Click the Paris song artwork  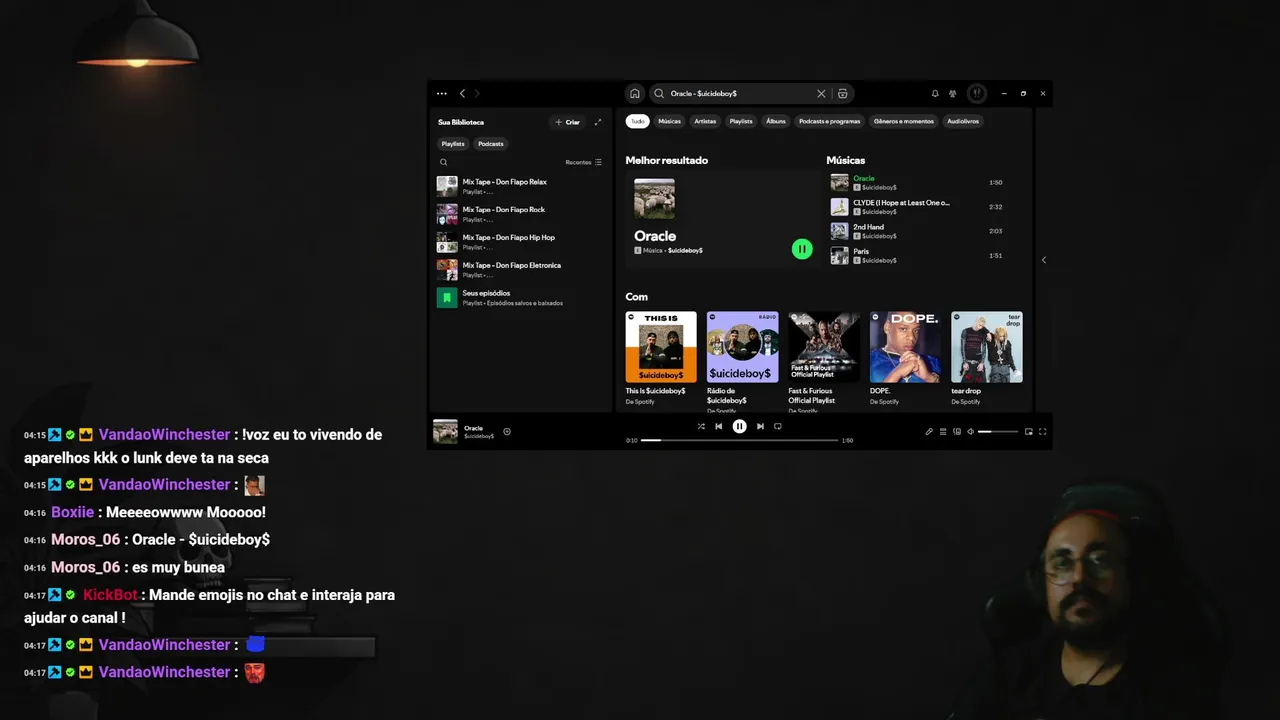click(x=839, y=256)
